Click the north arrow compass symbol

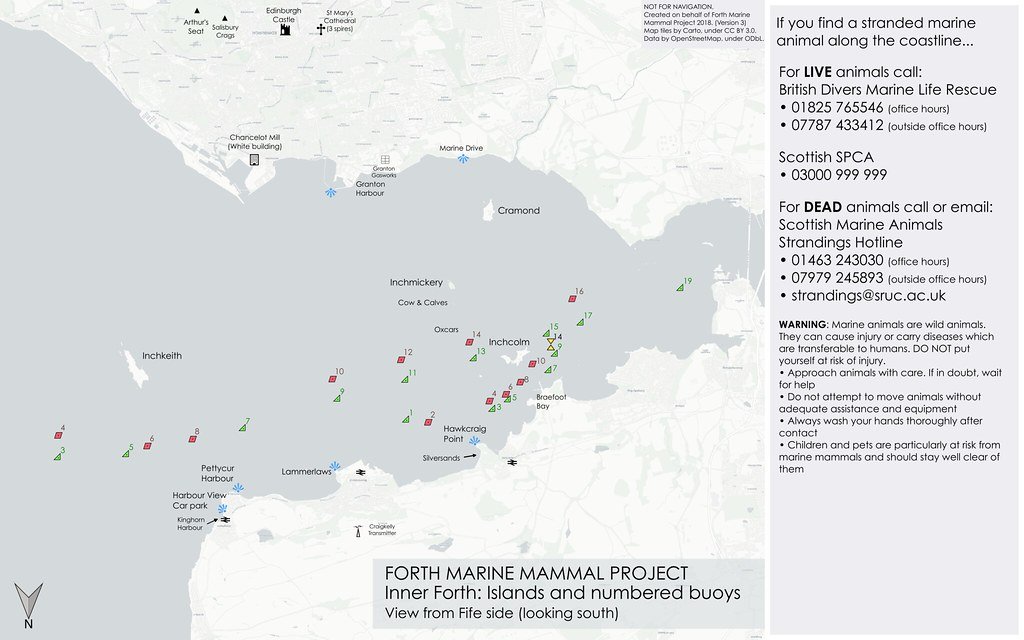(28, 603)
